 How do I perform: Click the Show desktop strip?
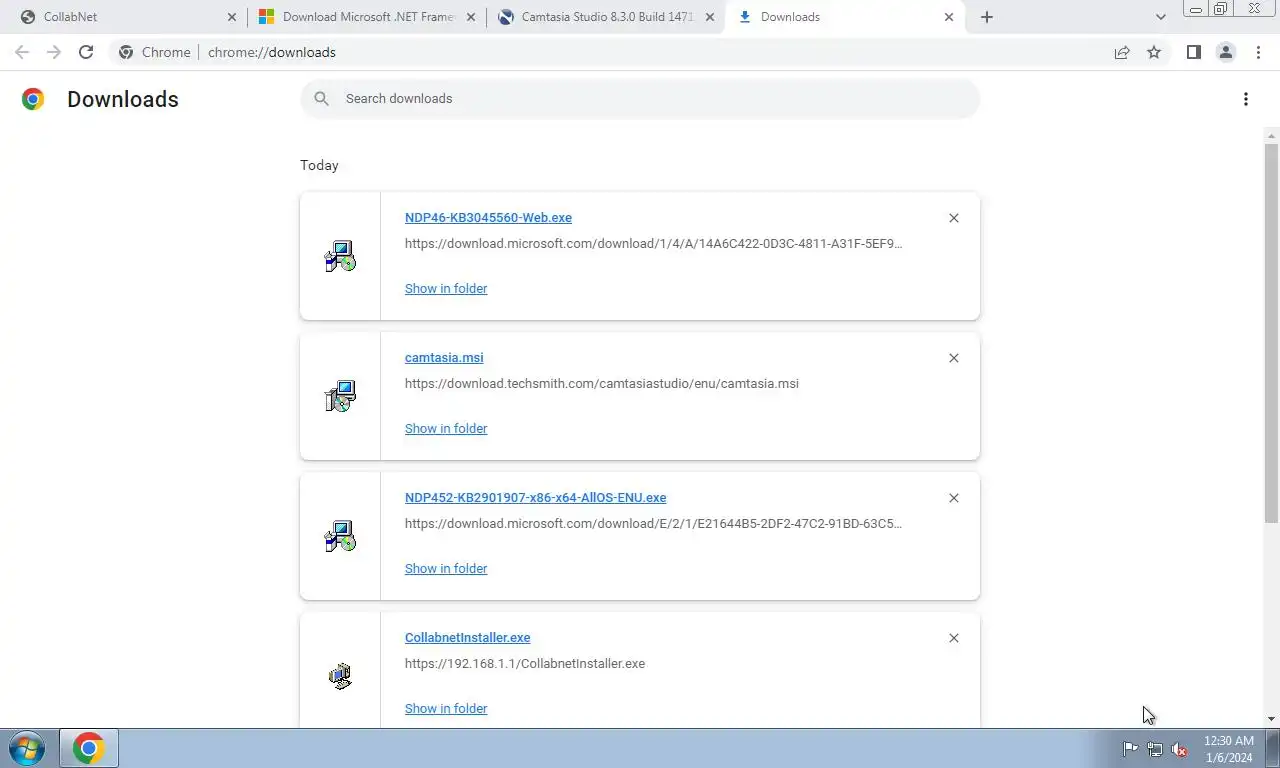[1272, 748]
